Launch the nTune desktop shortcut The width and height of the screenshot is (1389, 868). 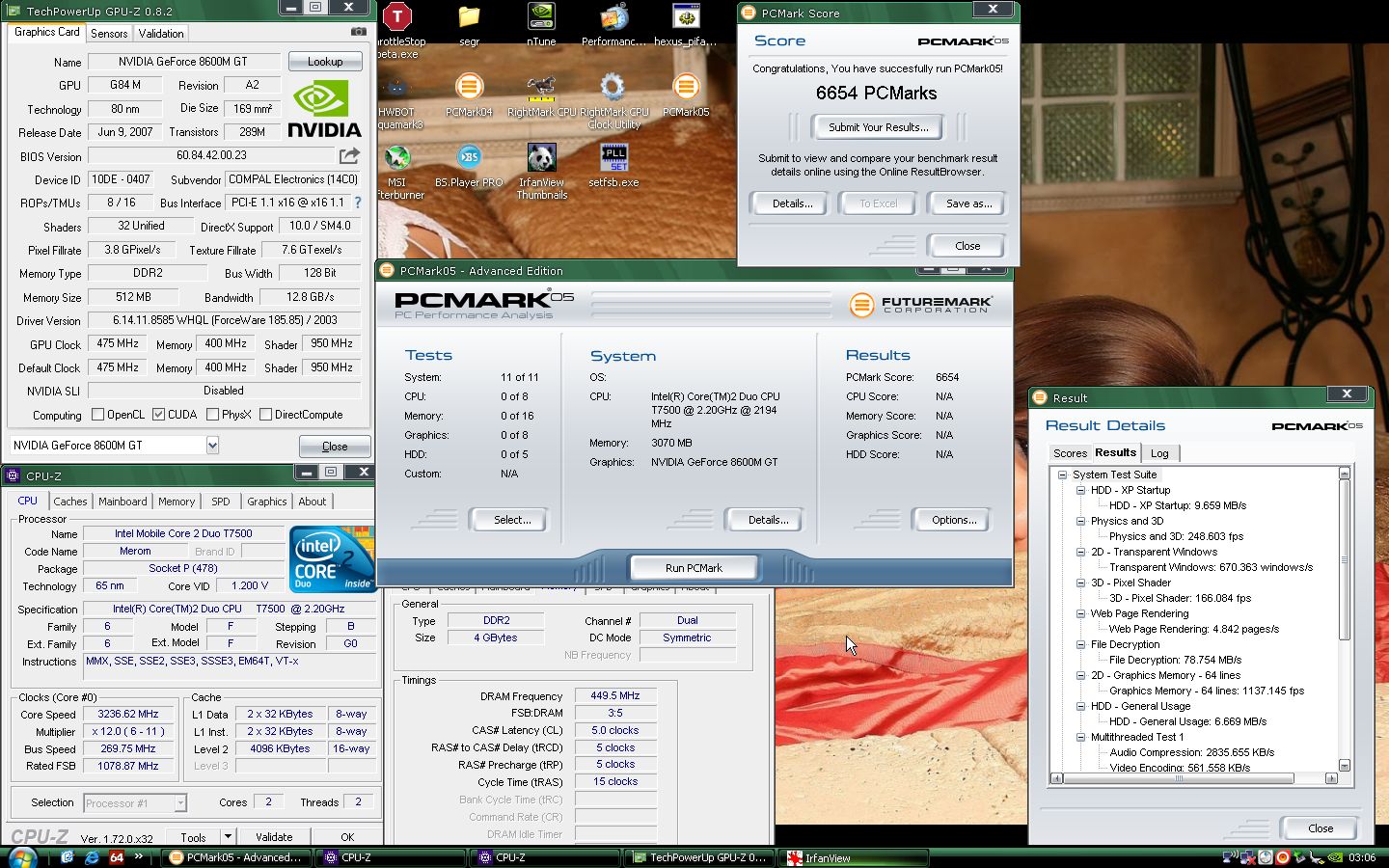pos(541,17)
